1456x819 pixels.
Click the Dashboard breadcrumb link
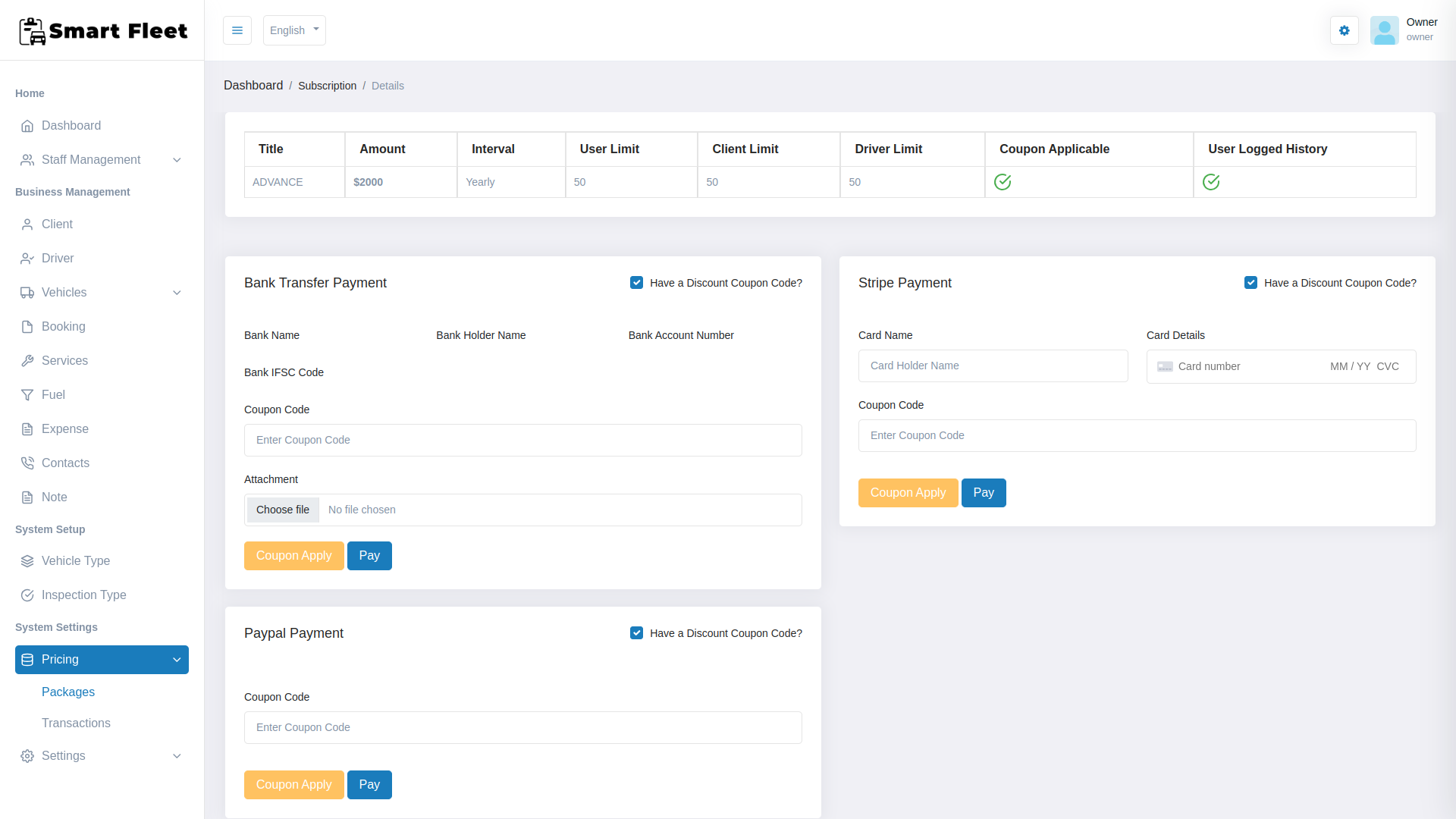(x=253, y=85)
